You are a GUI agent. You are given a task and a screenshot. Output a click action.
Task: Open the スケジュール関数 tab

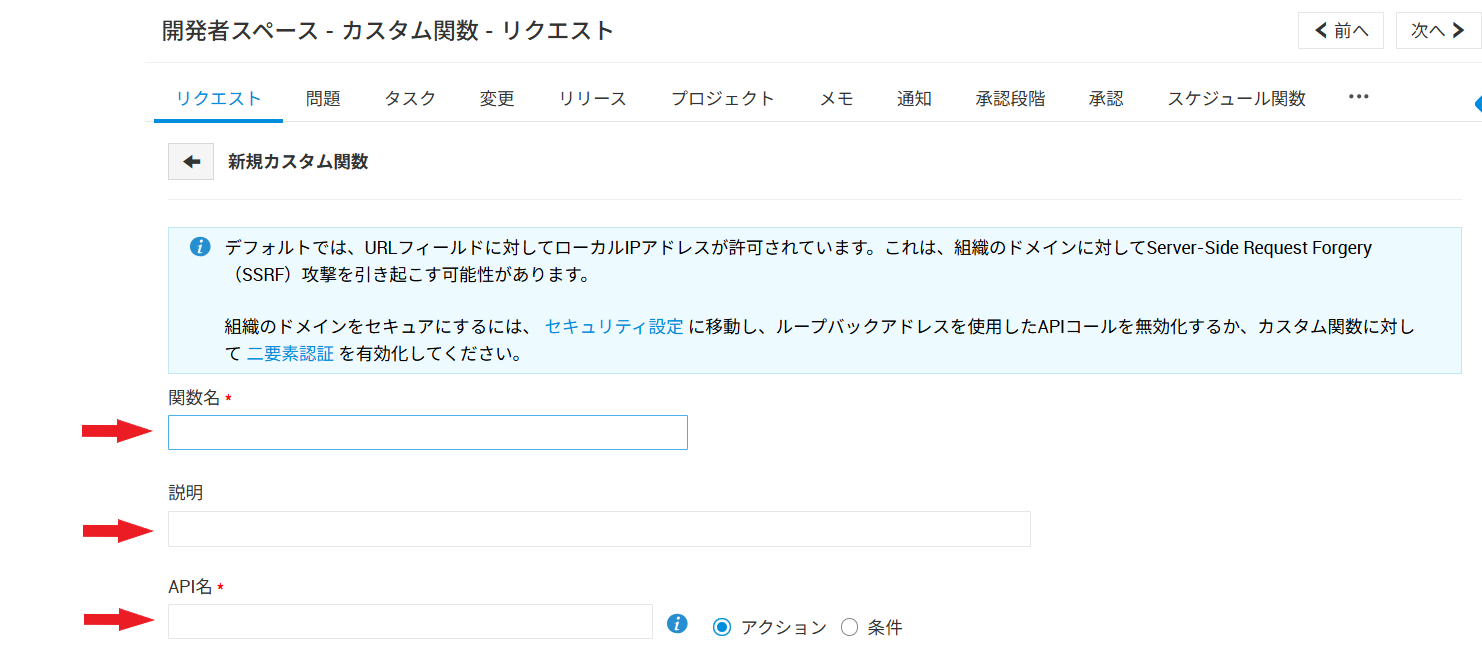(x=1236, y=99)
